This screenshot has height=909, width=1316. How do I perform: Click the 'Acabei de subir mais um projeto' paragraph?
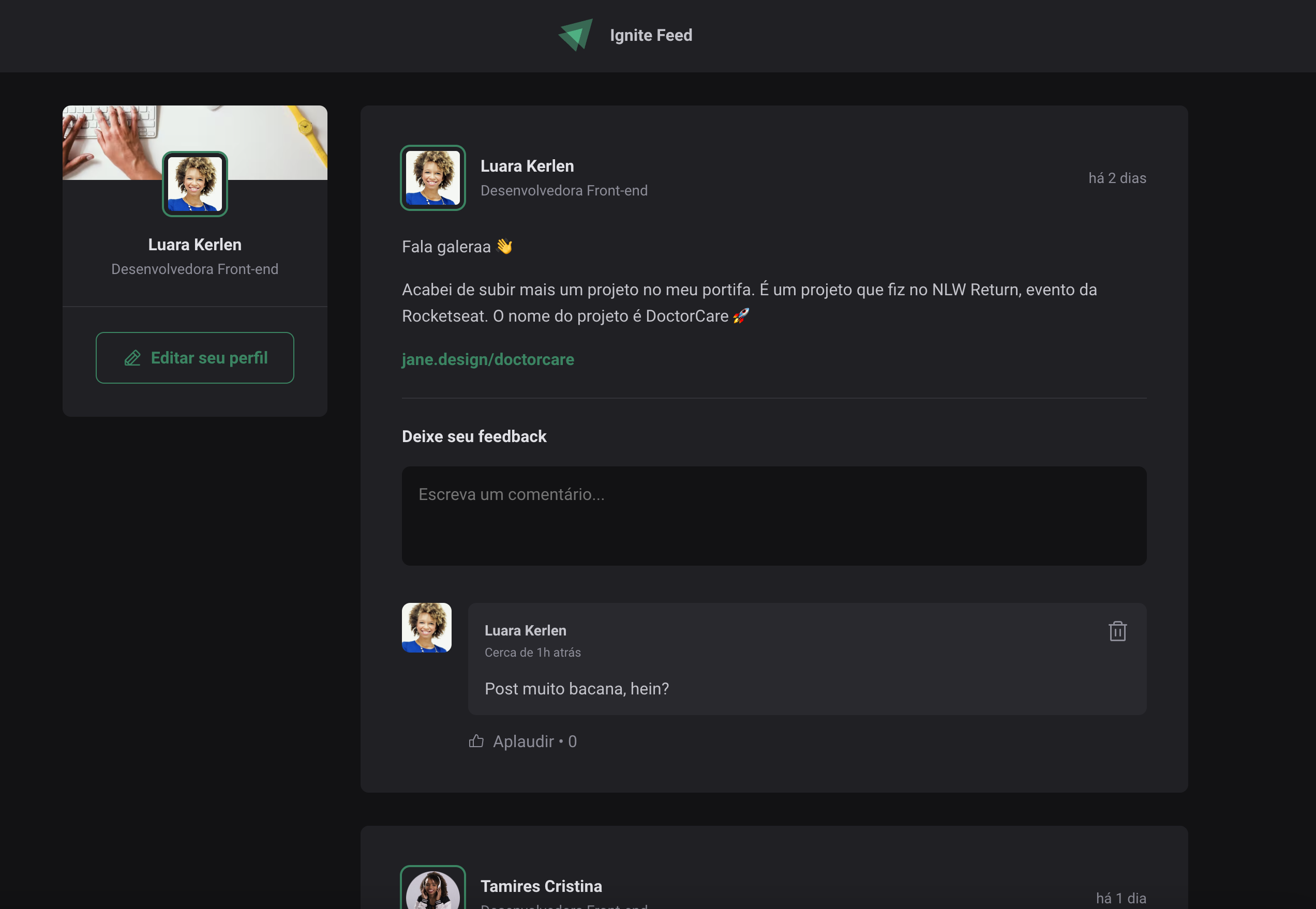749,302
